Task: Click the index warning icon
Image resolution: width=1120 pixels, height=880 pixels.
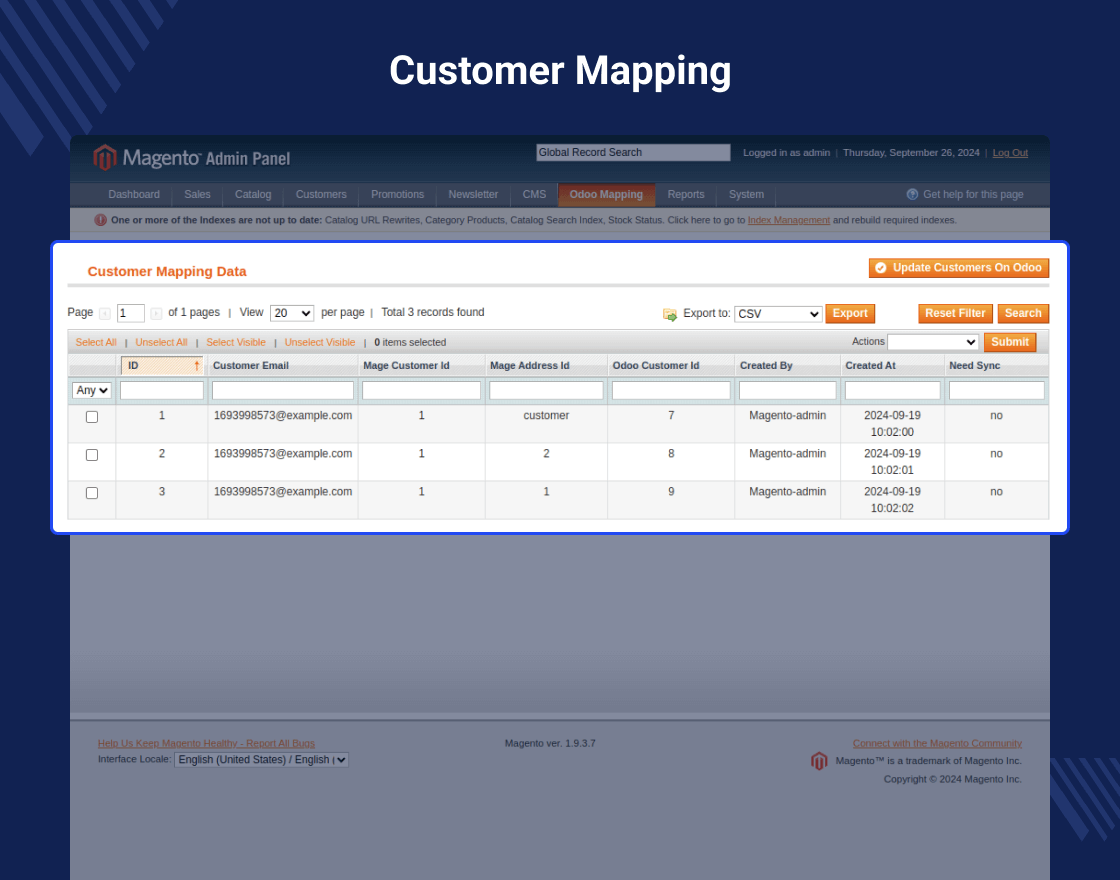Action: pos(101,220)
